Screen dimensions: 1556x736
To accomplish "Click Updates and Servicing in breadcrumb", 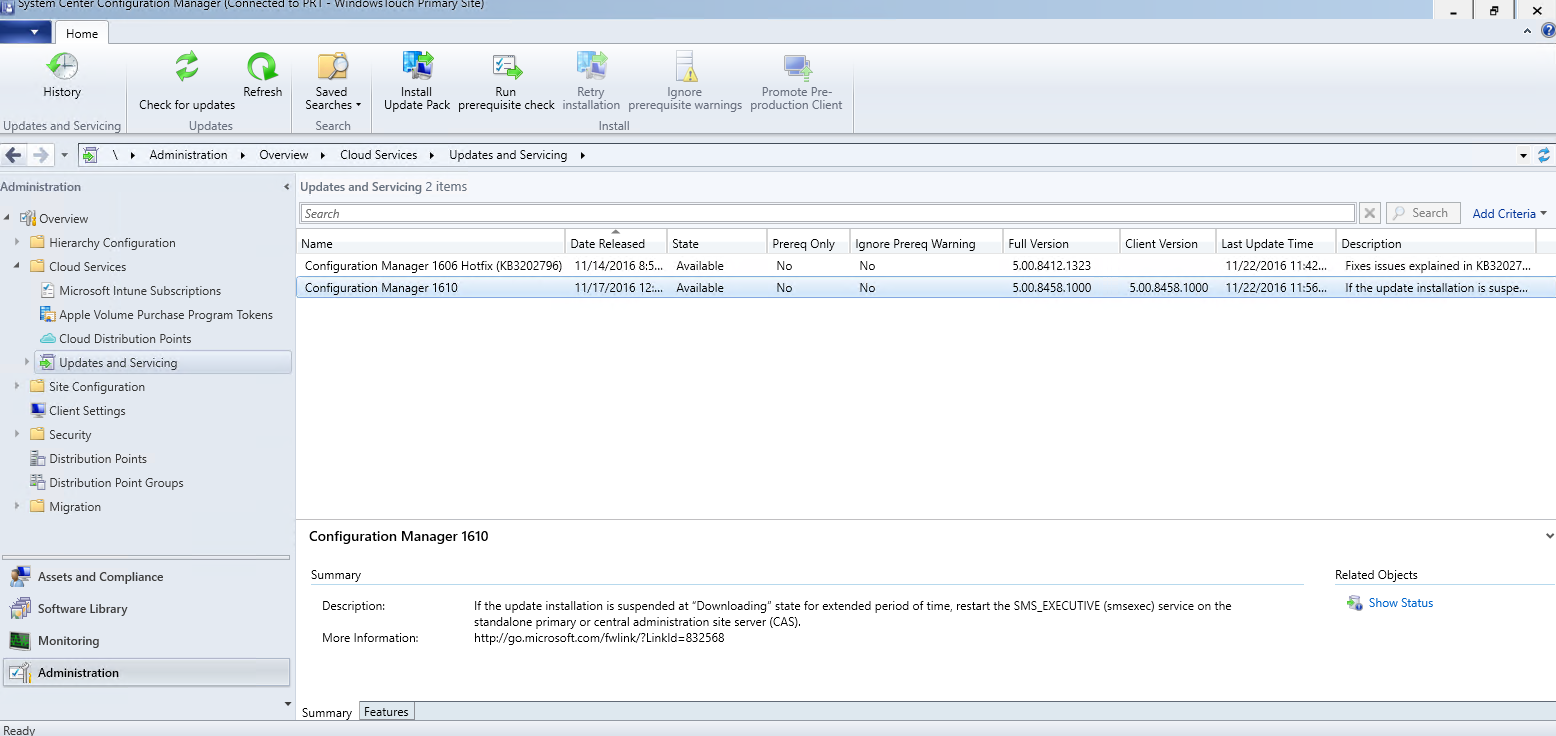I will coord(508,155).
